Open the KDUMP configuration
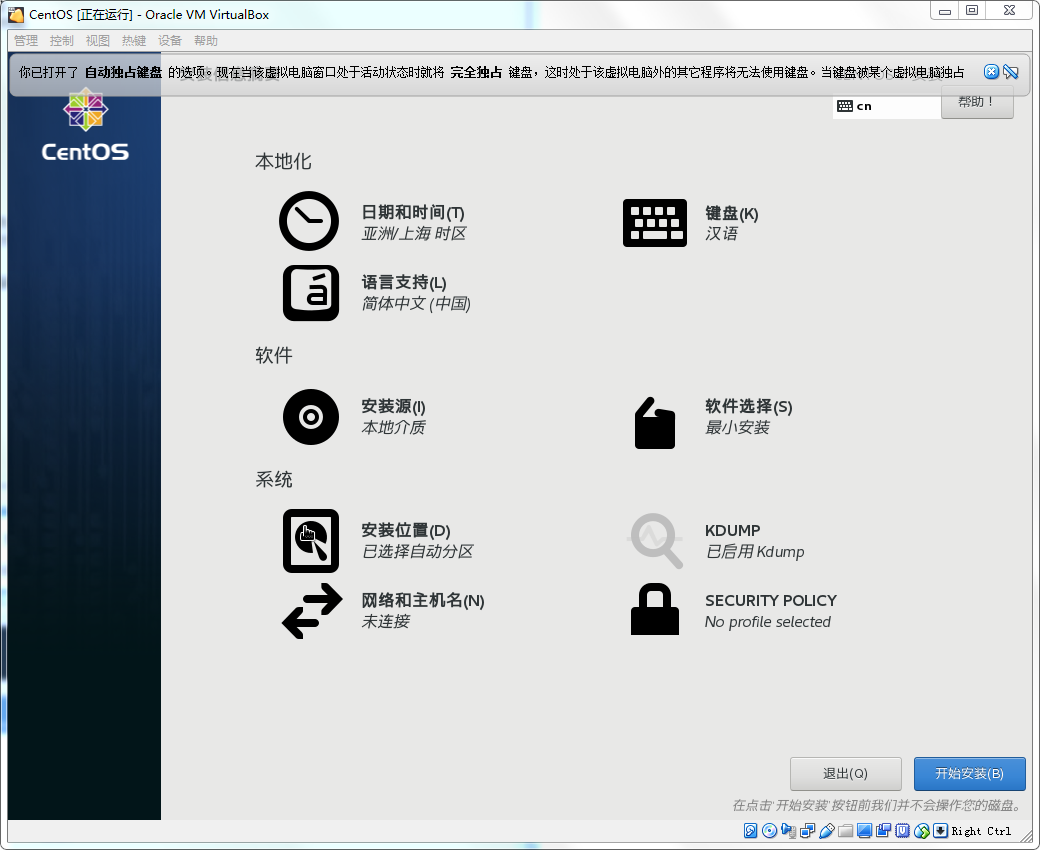1040x850 pixels. [733, 530]
